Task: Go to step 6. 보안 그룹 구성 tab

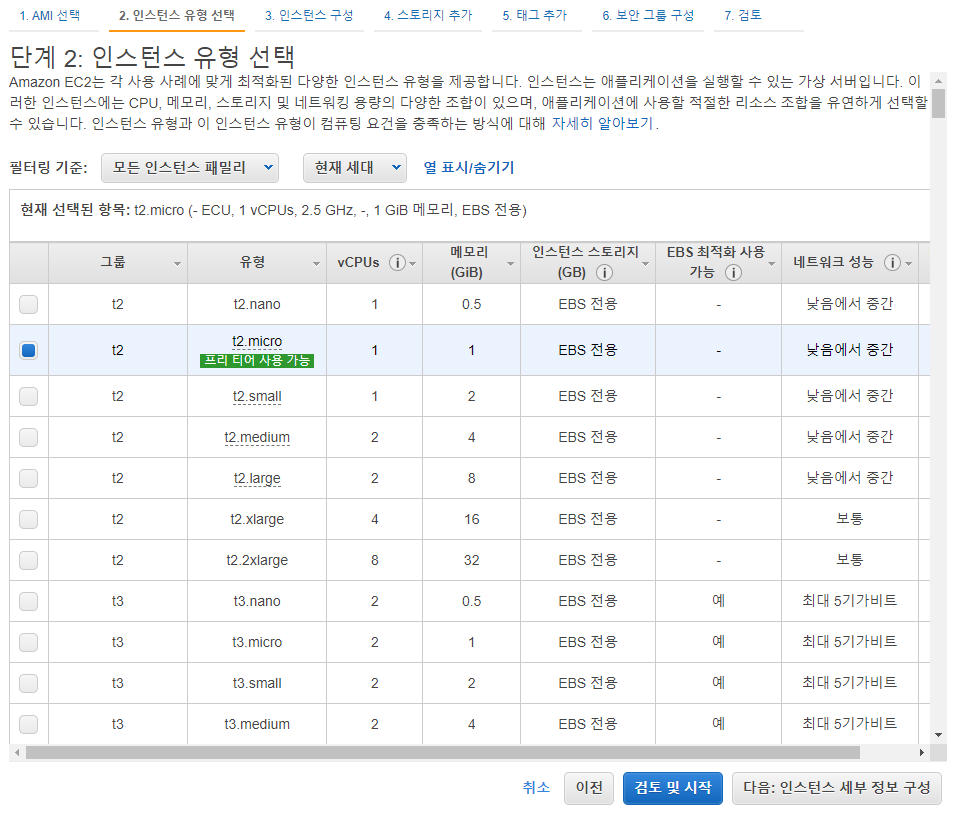Action: 648,15
